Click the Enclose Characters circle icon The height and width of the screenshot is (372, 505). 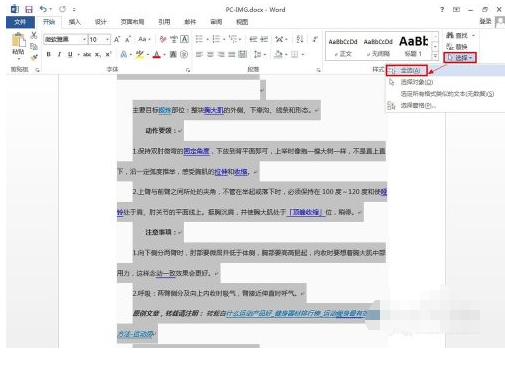[x=184, y=54]
